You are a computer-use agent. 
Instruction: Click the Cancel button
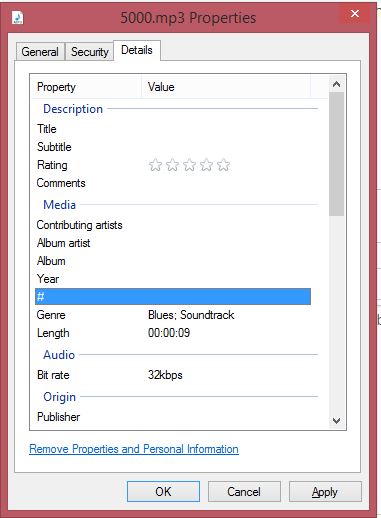(x=244, y=491)
